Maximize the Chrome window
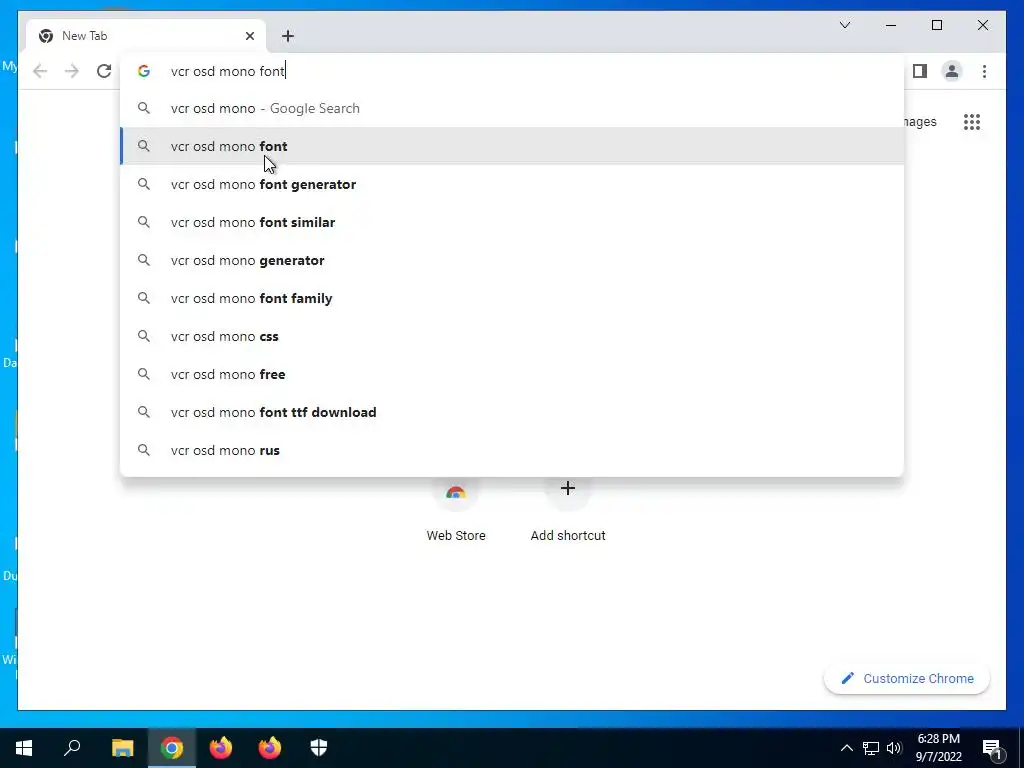The height and width of the screenshot is (768, 1024). click(936, 25)
